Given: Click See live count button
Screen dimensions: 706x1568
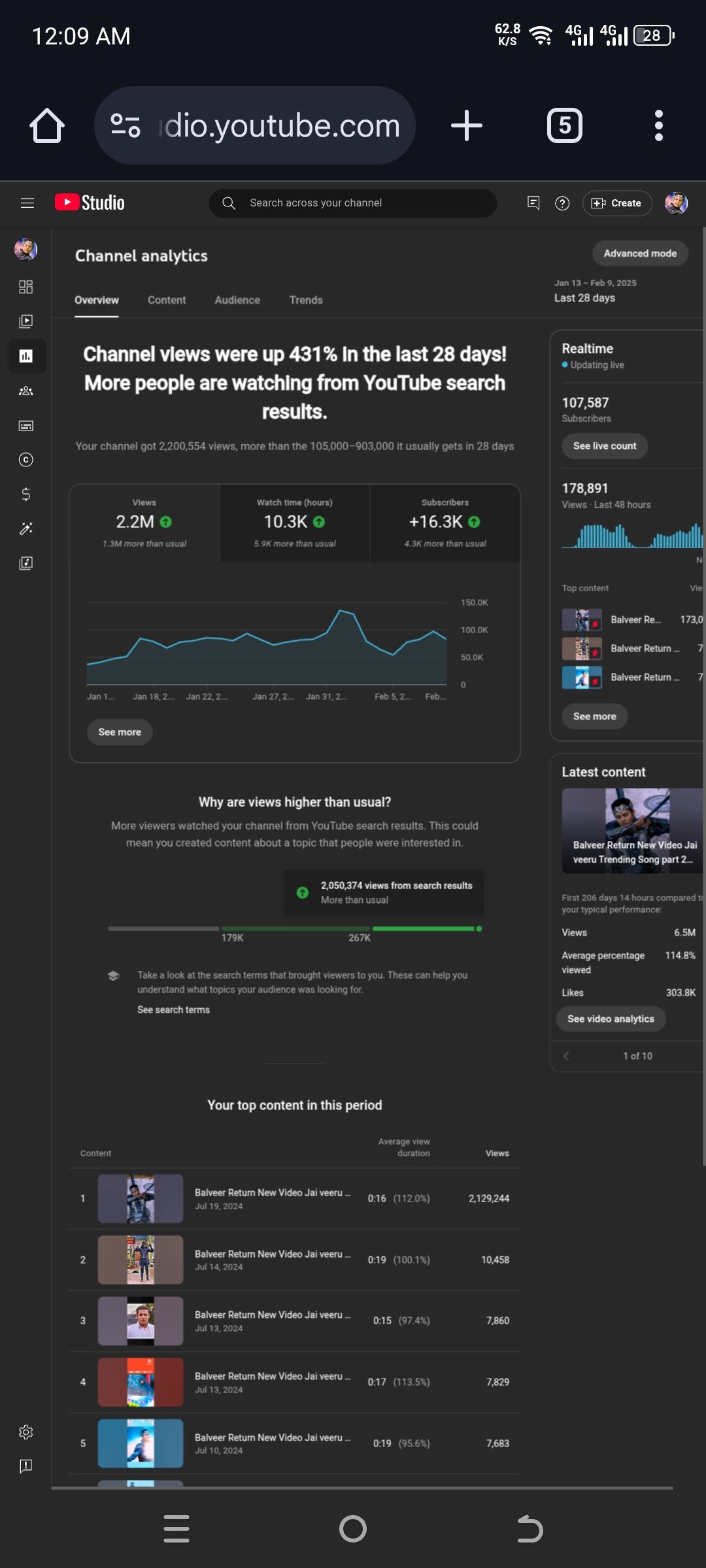Looking at the screenshot, I should click(605, 446).
